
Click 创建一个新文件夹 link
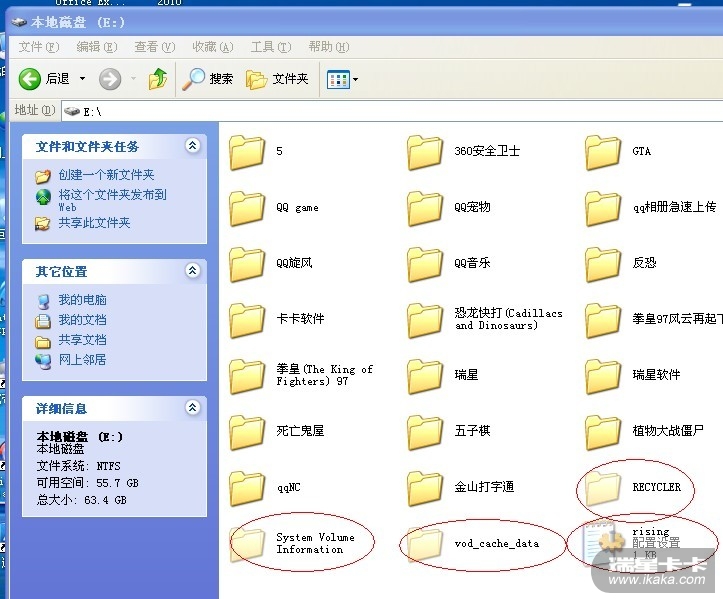tap(106, 175)
